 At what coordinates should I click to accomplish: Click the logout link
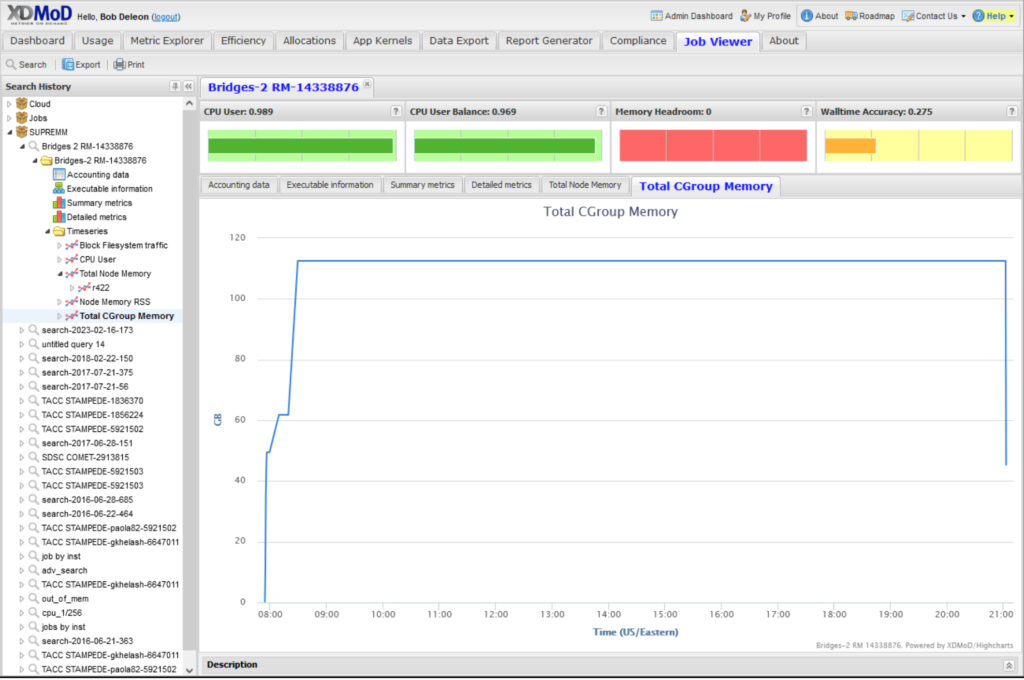(x=166, y=17)
